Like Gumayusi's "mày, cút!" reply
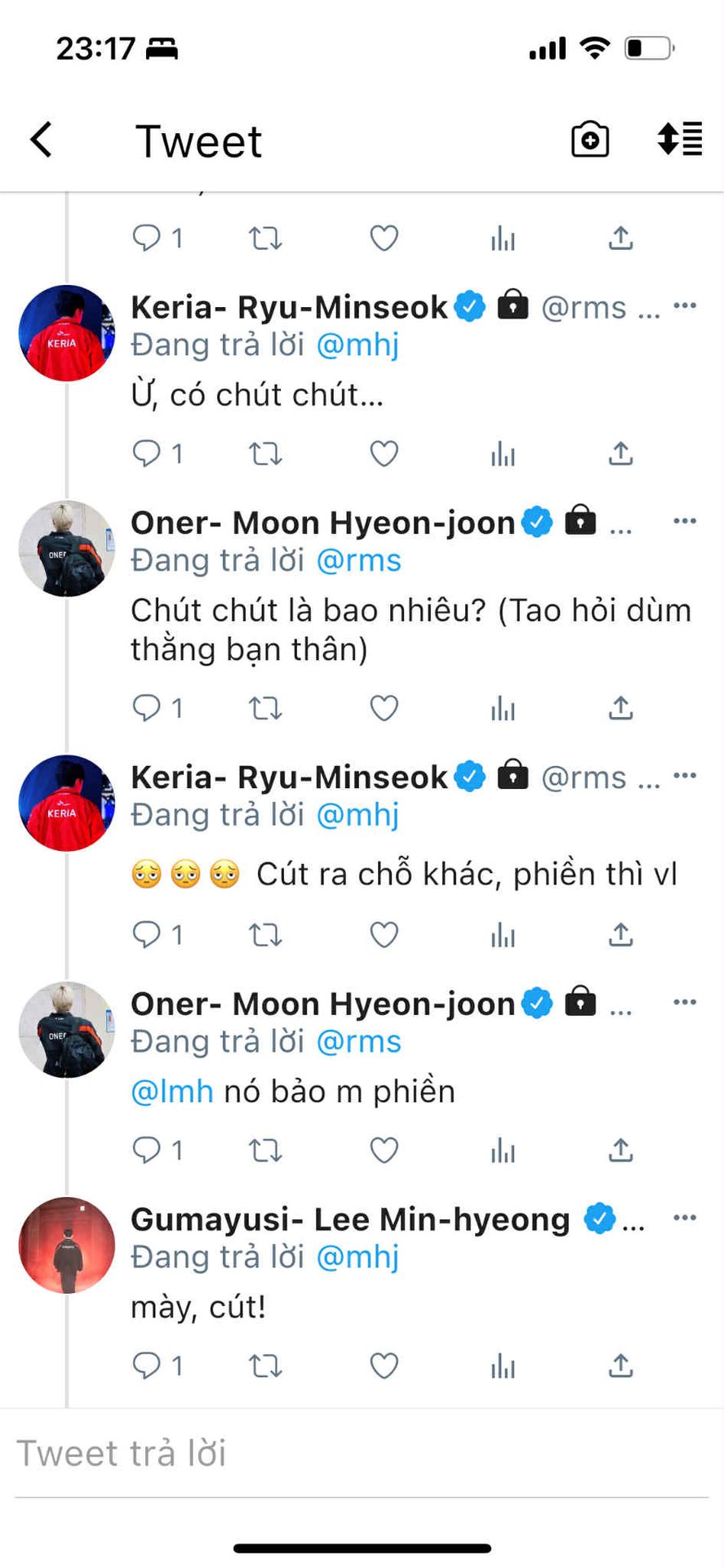Screen dimensions: 724x1568 384,1365
